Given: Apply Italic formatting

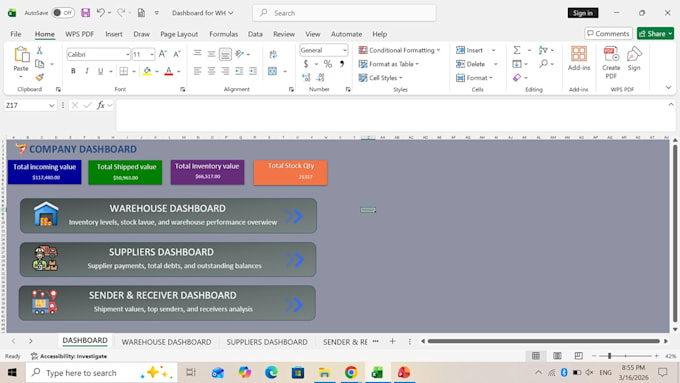Looking at the screenshot, I should (87, 71).
